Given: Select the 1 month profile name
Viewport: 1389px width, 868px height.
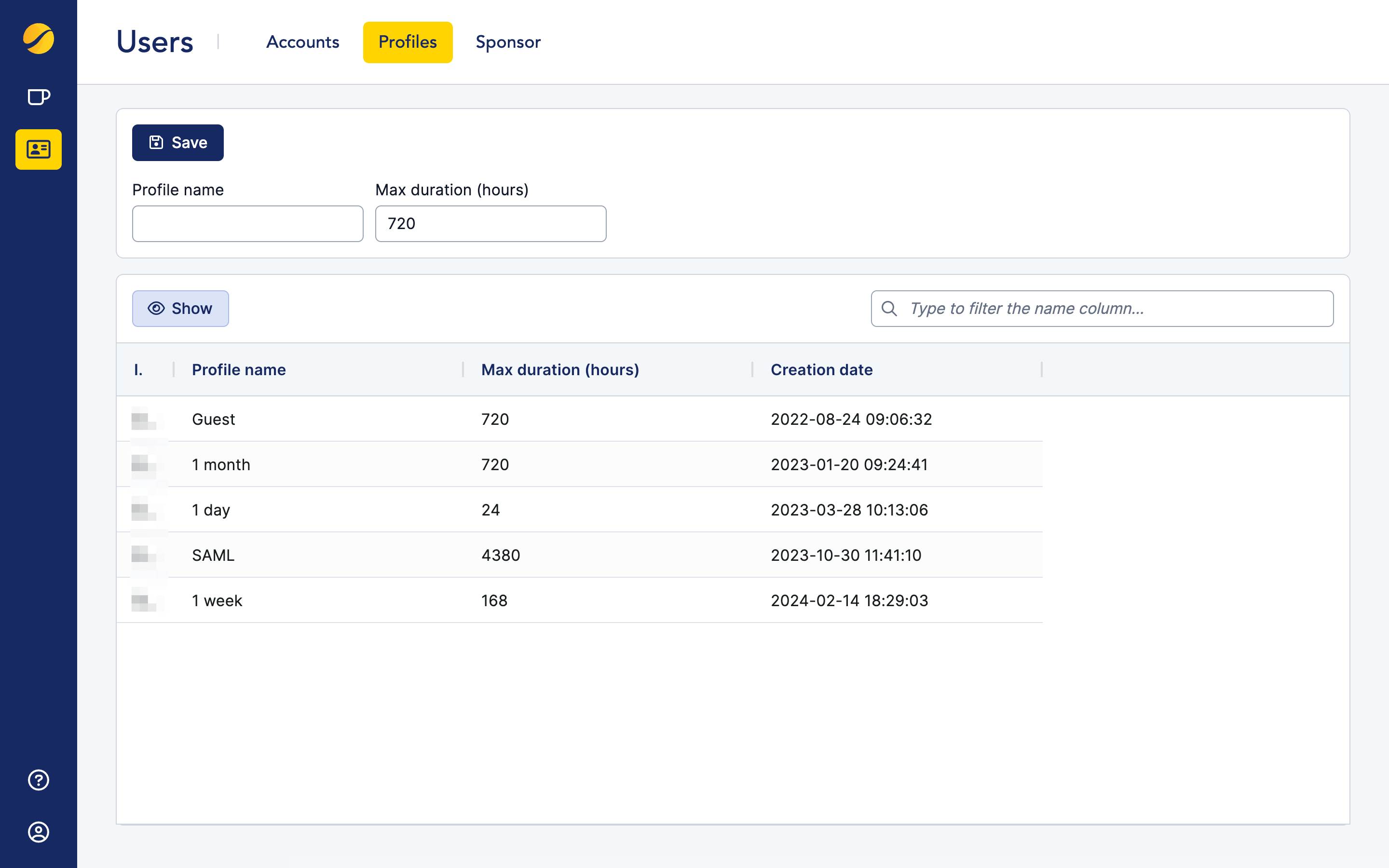Looking at the screenshot, I should [221, 464].
